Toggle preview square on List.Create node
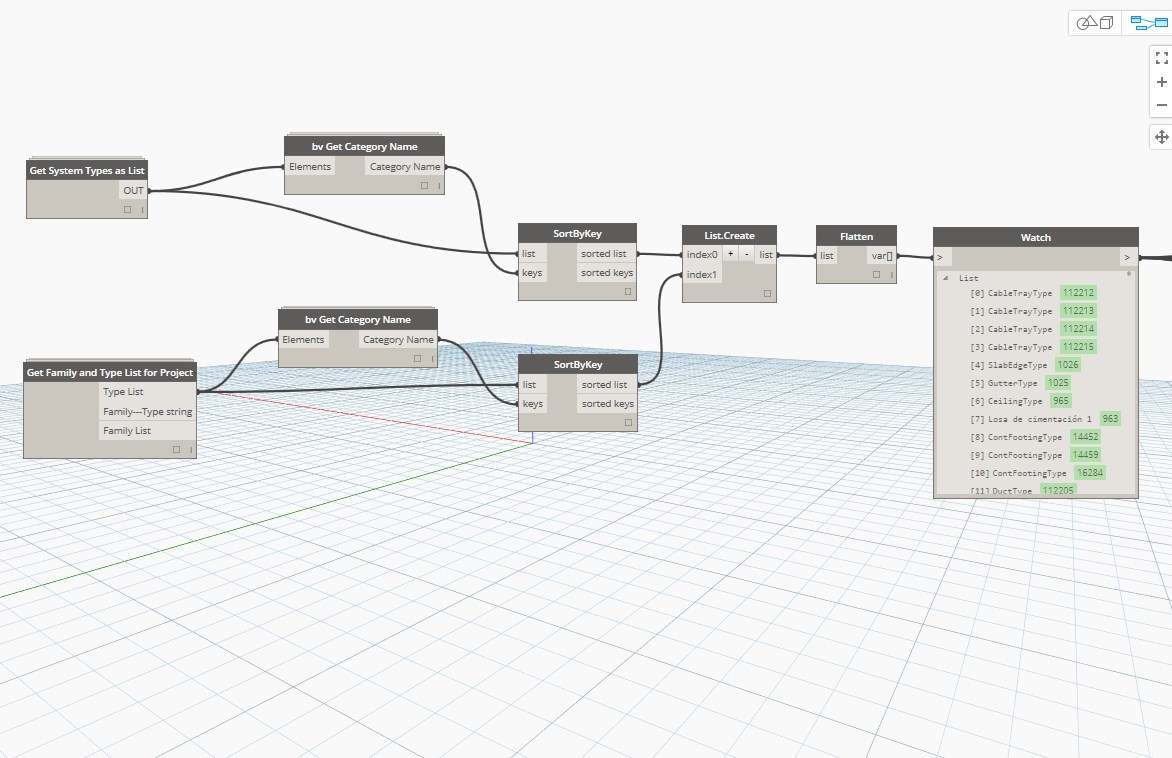This screenshot has width=1172, height=758. pos(767,294)
